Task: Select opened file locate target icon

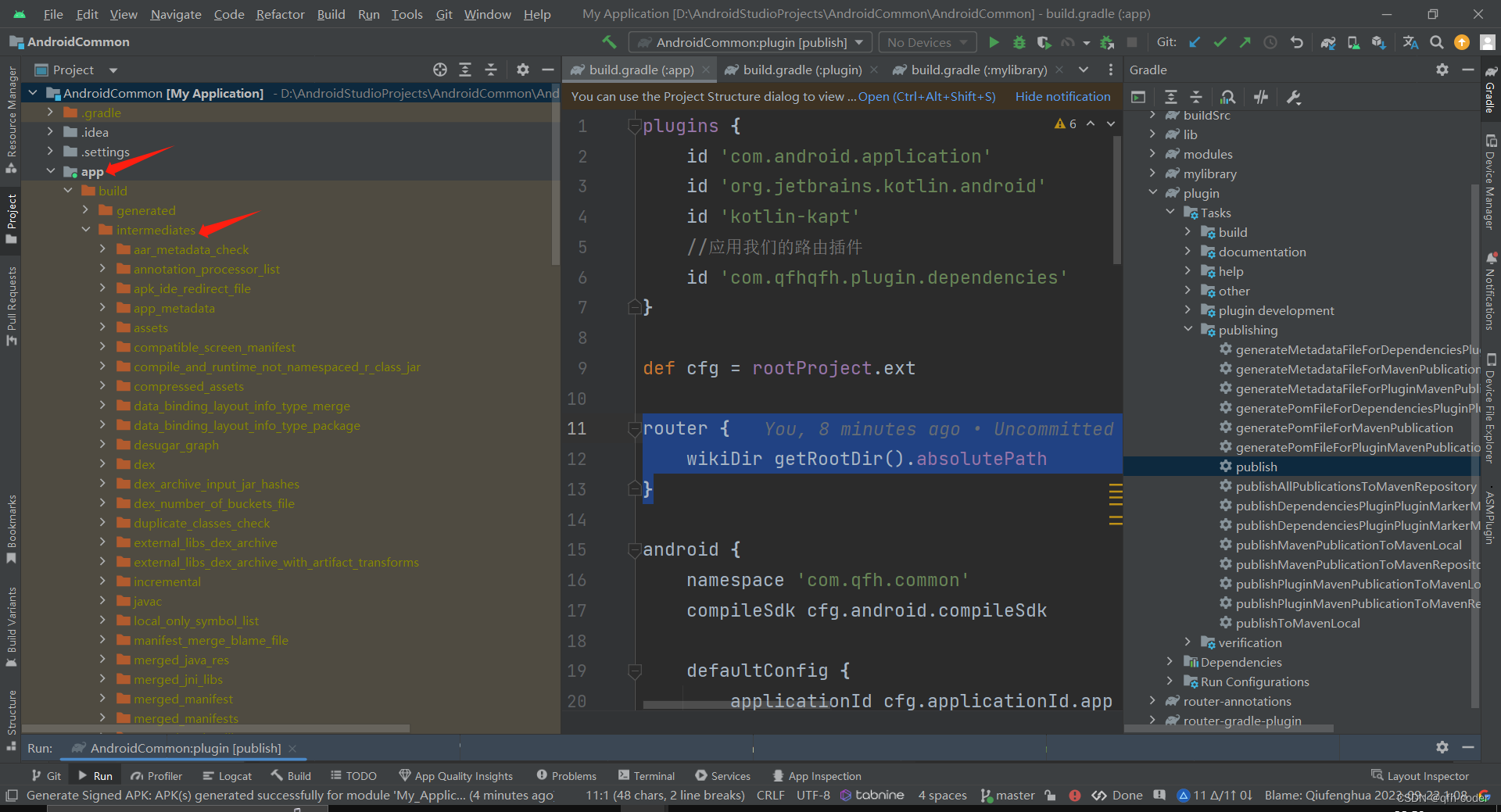Action: coord(440,70)
